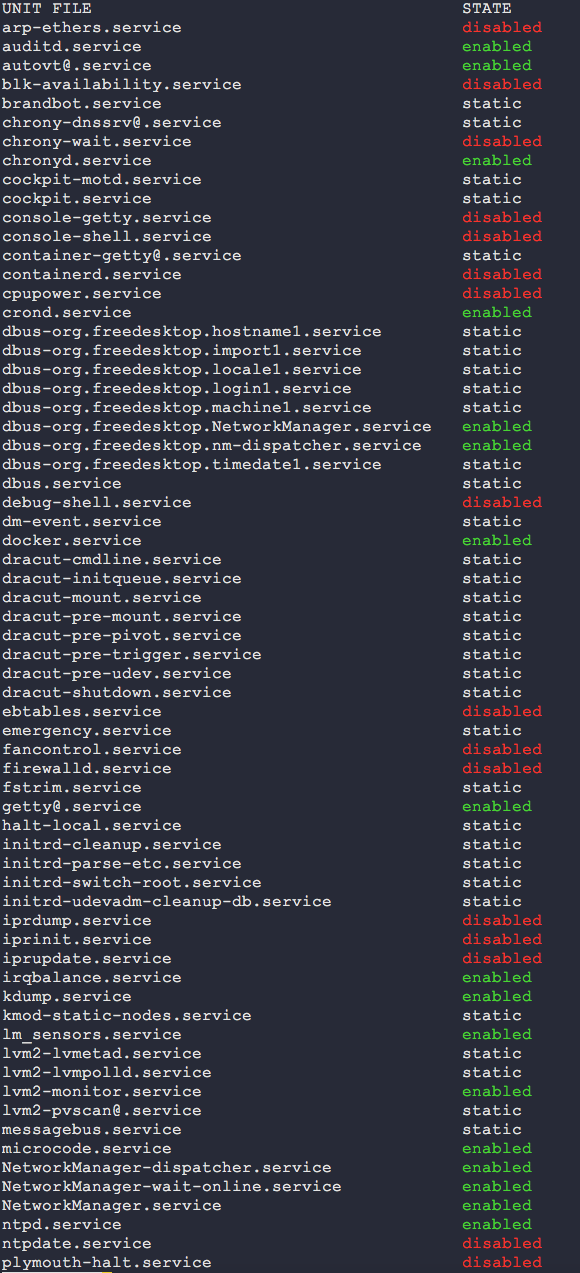Click enabled state of lm_sensors.service
The image size is (580, 1273).
coord(497,1035)
